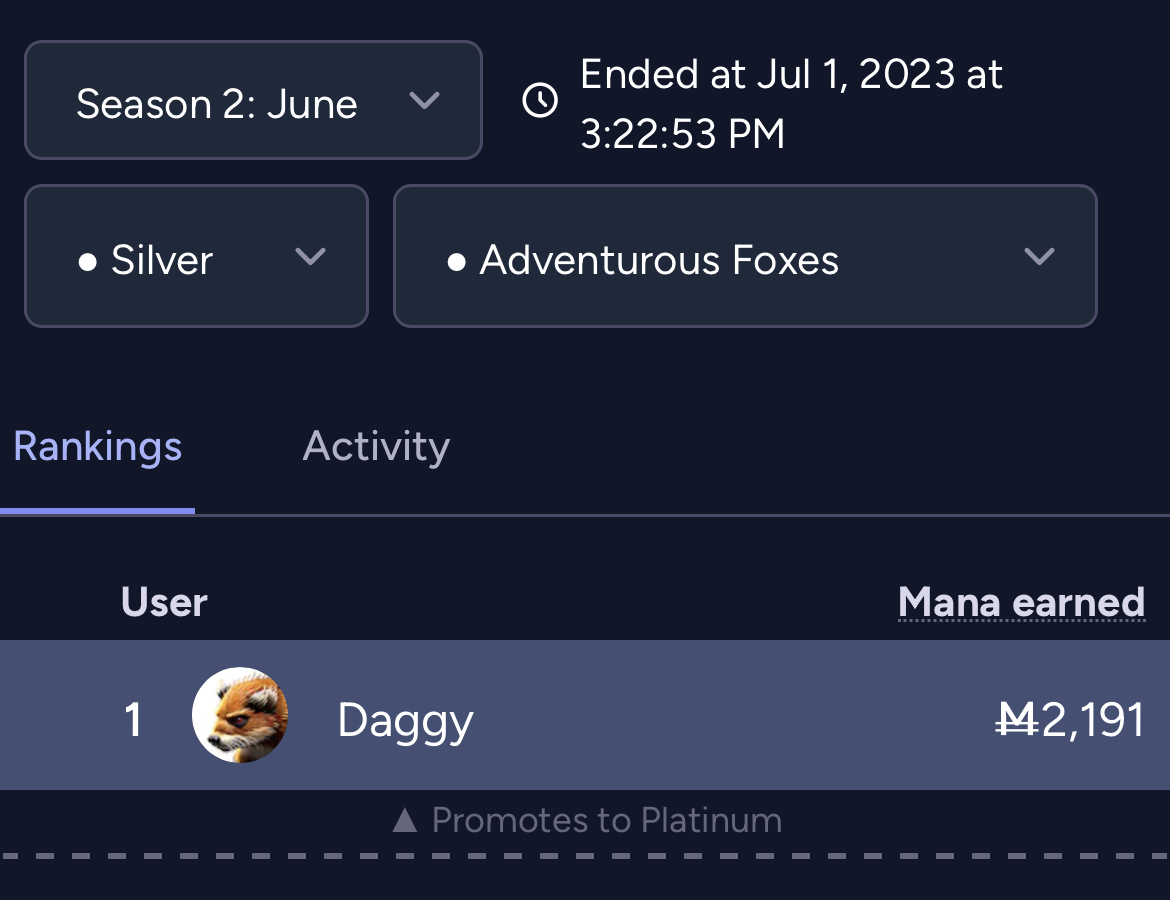1170x900 pixels.
Task: Click the promotion triangle icon
Action: click(x=404, y=820)
